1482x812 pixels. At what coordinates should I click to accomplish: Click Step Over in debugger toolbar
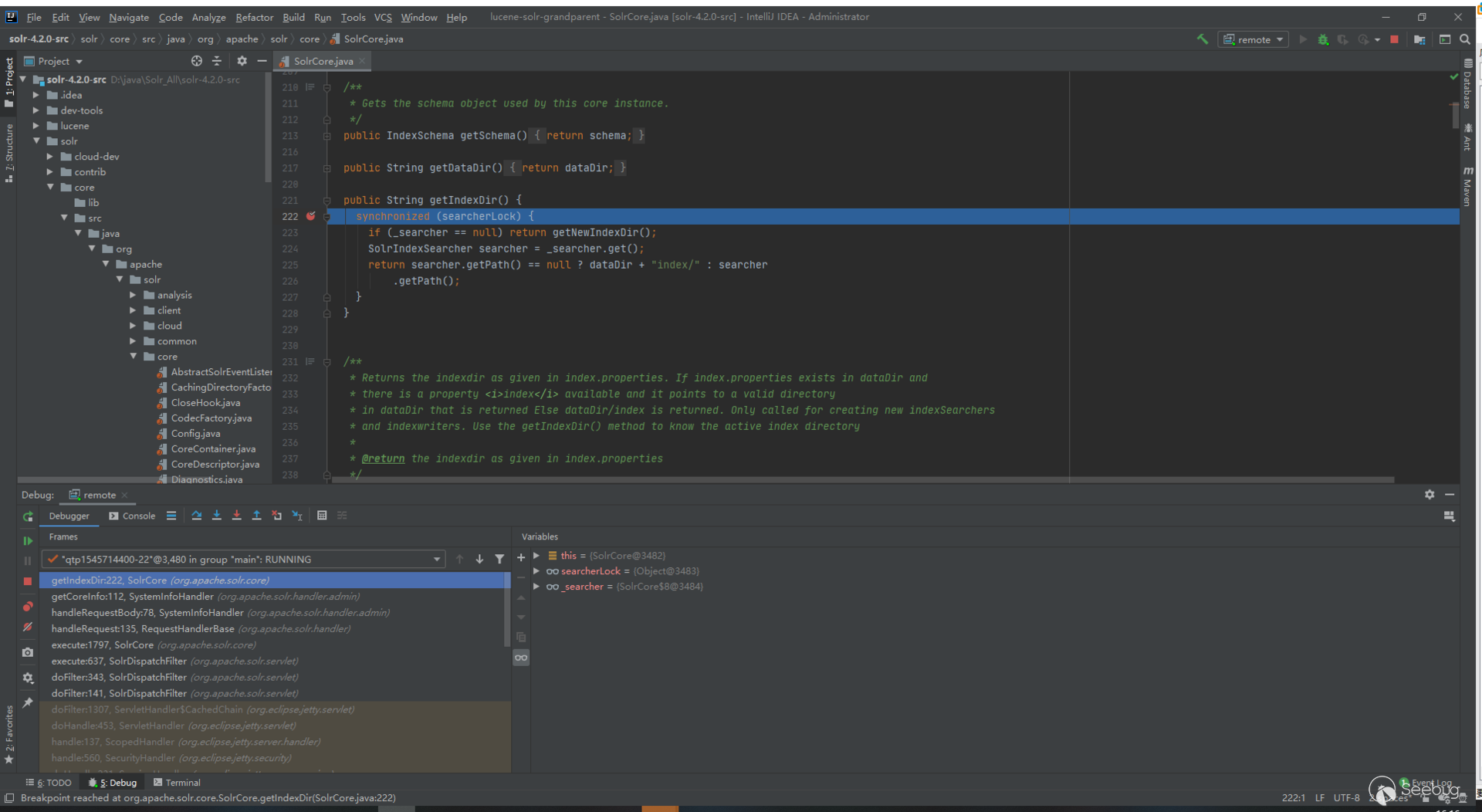point(197,516)
